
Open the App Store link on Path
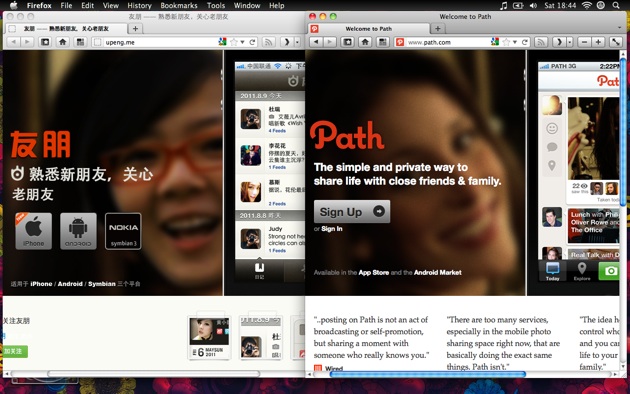374,272
